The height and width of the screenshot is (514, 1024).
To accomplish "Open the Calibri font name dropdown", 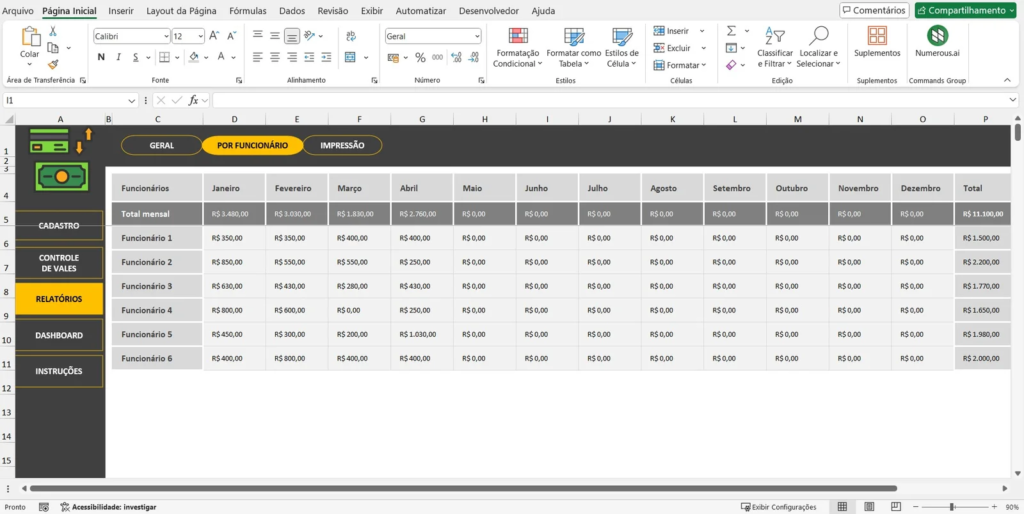I will [x=165, y=35].
